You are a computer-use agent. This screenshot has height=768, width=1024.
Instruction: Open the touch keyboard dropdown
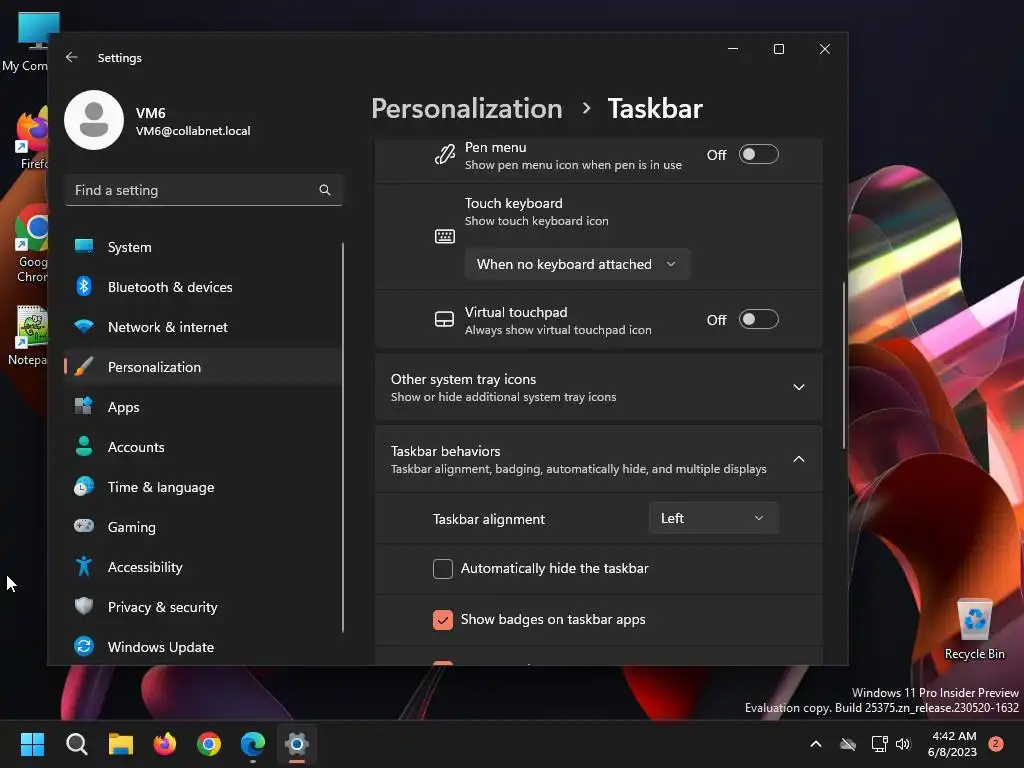point(577,264)
